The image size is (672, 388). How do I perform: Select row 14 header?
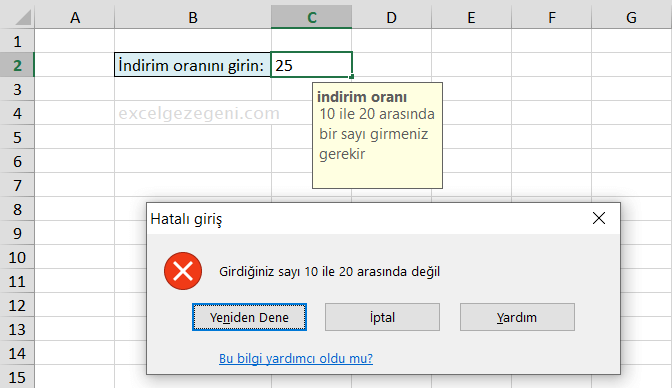tap(17, 353)
